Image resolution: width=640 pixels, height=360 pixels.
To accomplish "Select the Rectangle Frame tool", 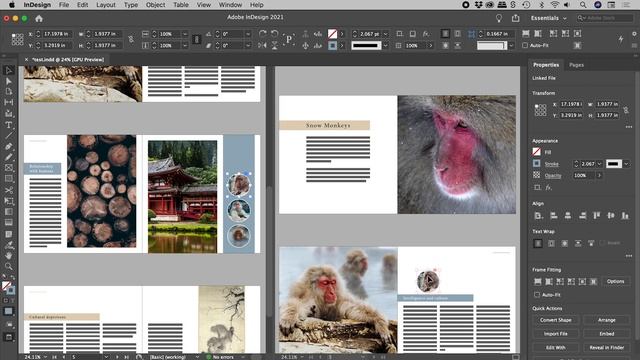I will click(x=9, y=168).
